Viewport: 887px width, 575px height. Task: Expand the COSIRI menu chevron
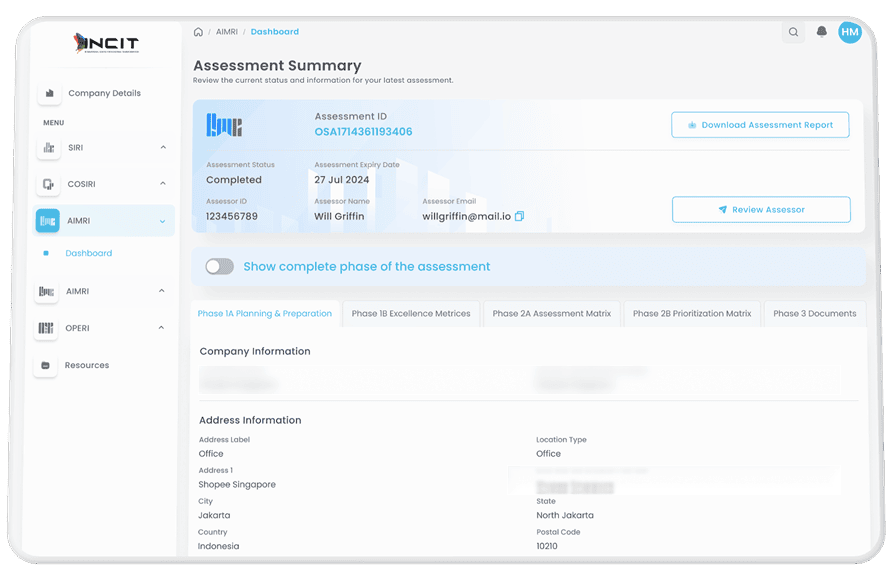[x=163, y=184]
